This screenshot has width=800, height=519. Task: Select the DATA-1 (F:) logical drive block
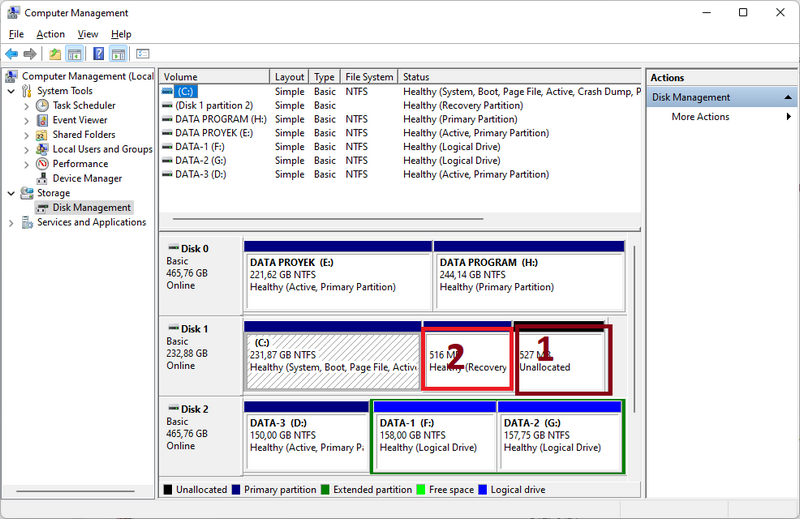435,436
